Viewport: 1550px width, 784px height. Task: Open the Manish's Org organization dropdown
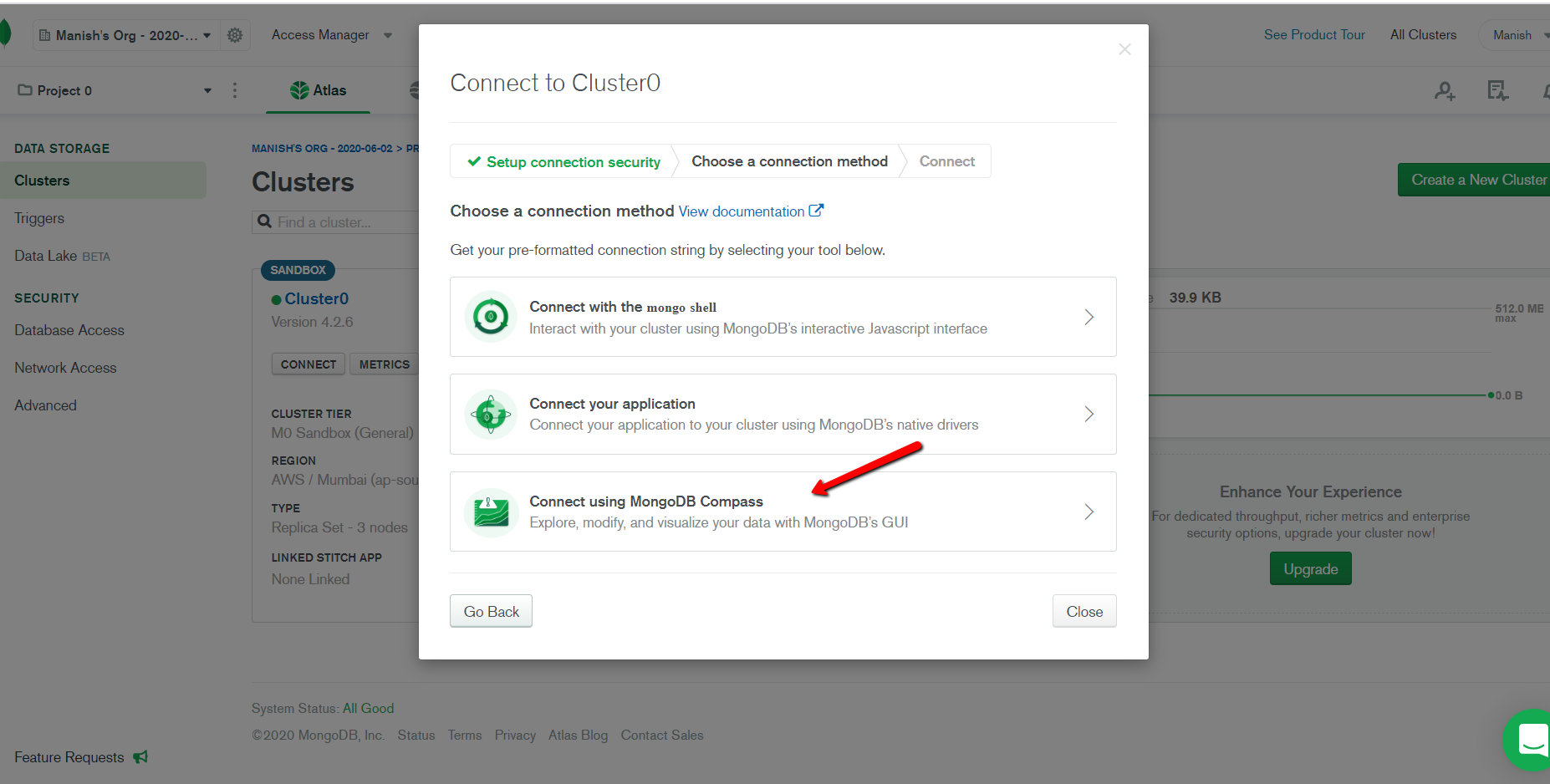pyautogui.click(x=125, y=35)
